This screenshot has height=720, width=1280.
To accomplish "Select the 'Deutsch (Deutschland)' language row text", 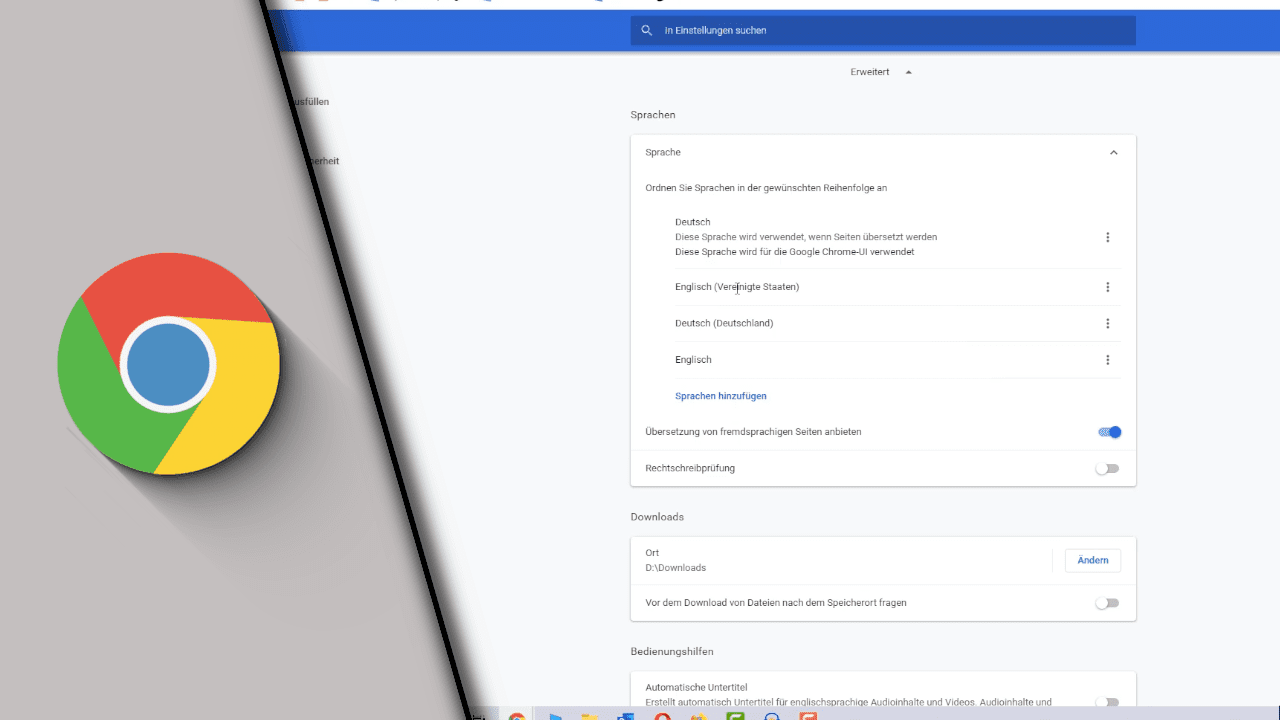I will point(724,323).
